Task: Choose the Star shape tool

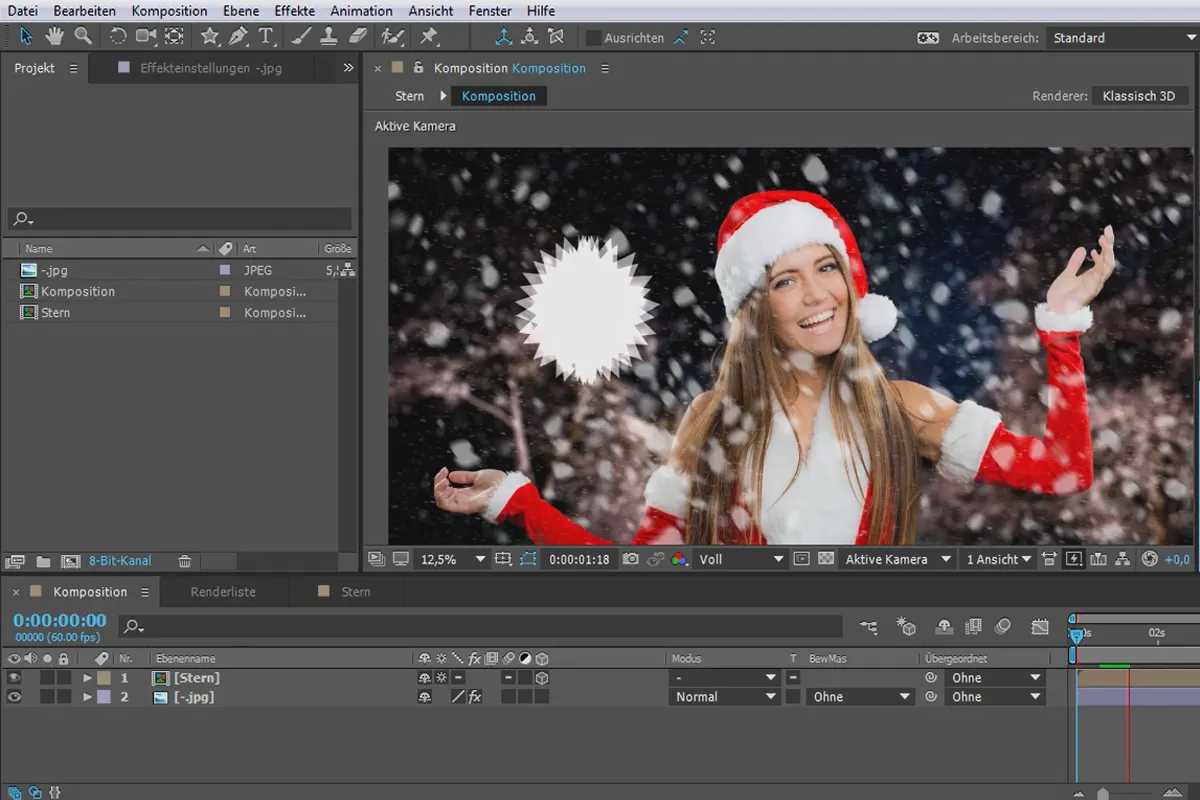Action: tap(210, 37)
